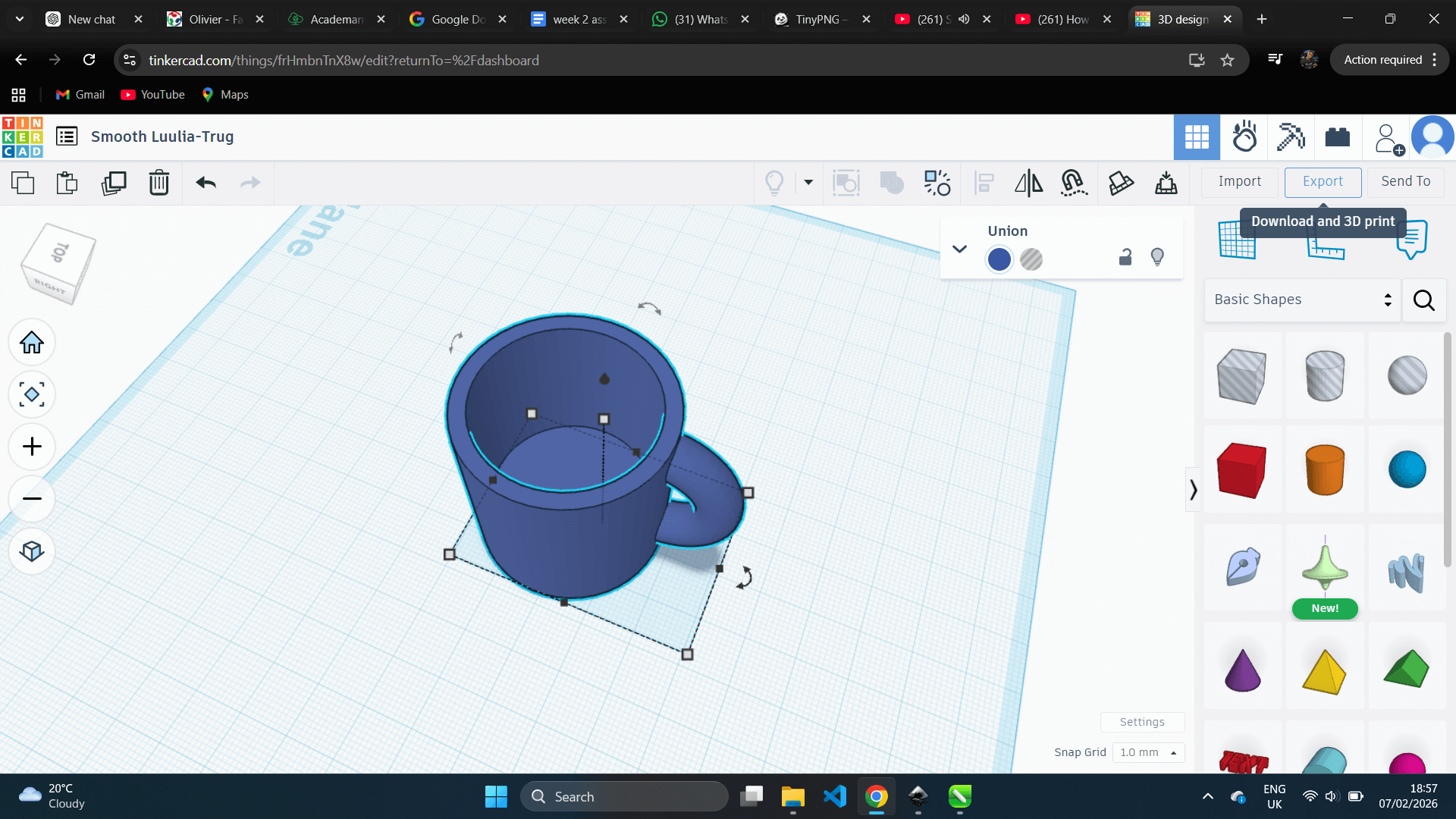Click the Import button
1456x819 pixels.
[x=1239, y=181]
